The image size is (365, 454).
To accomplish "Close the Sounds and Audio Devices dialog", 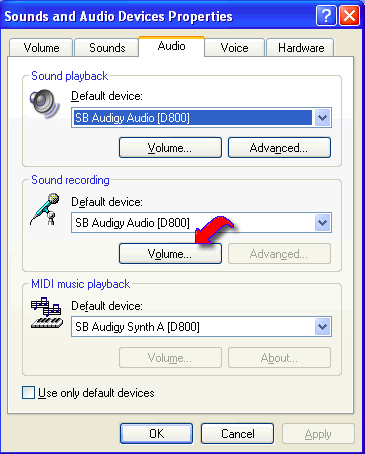I will 349,15.
